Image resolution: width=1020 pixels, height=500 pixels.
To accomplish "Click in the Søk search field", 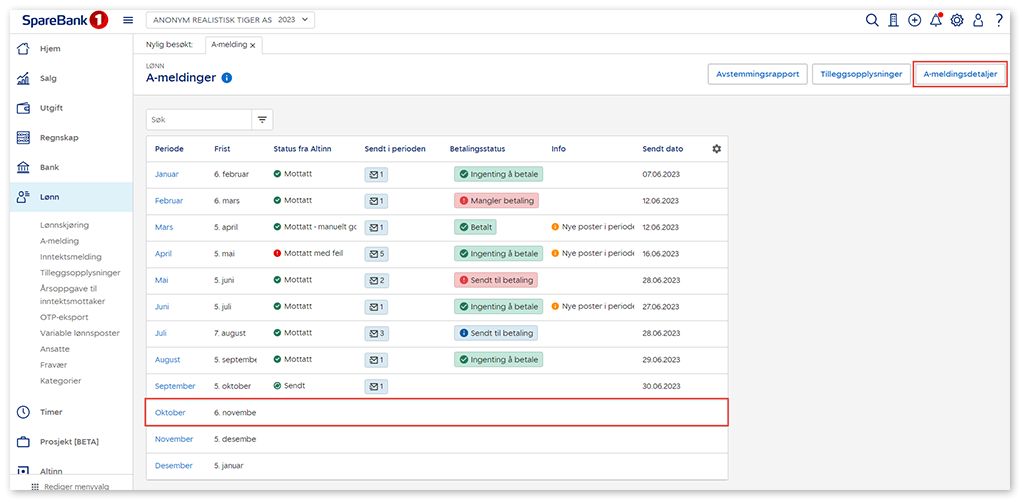I will coord(195,119).
